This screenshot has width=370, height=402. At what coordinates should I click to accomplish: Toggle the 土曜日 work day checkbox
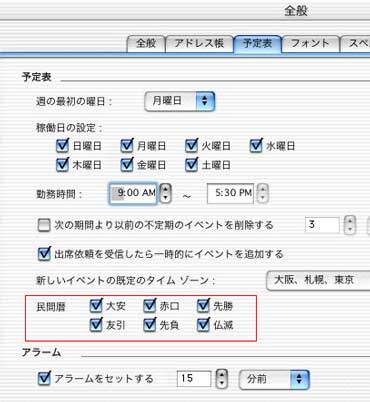191,165
